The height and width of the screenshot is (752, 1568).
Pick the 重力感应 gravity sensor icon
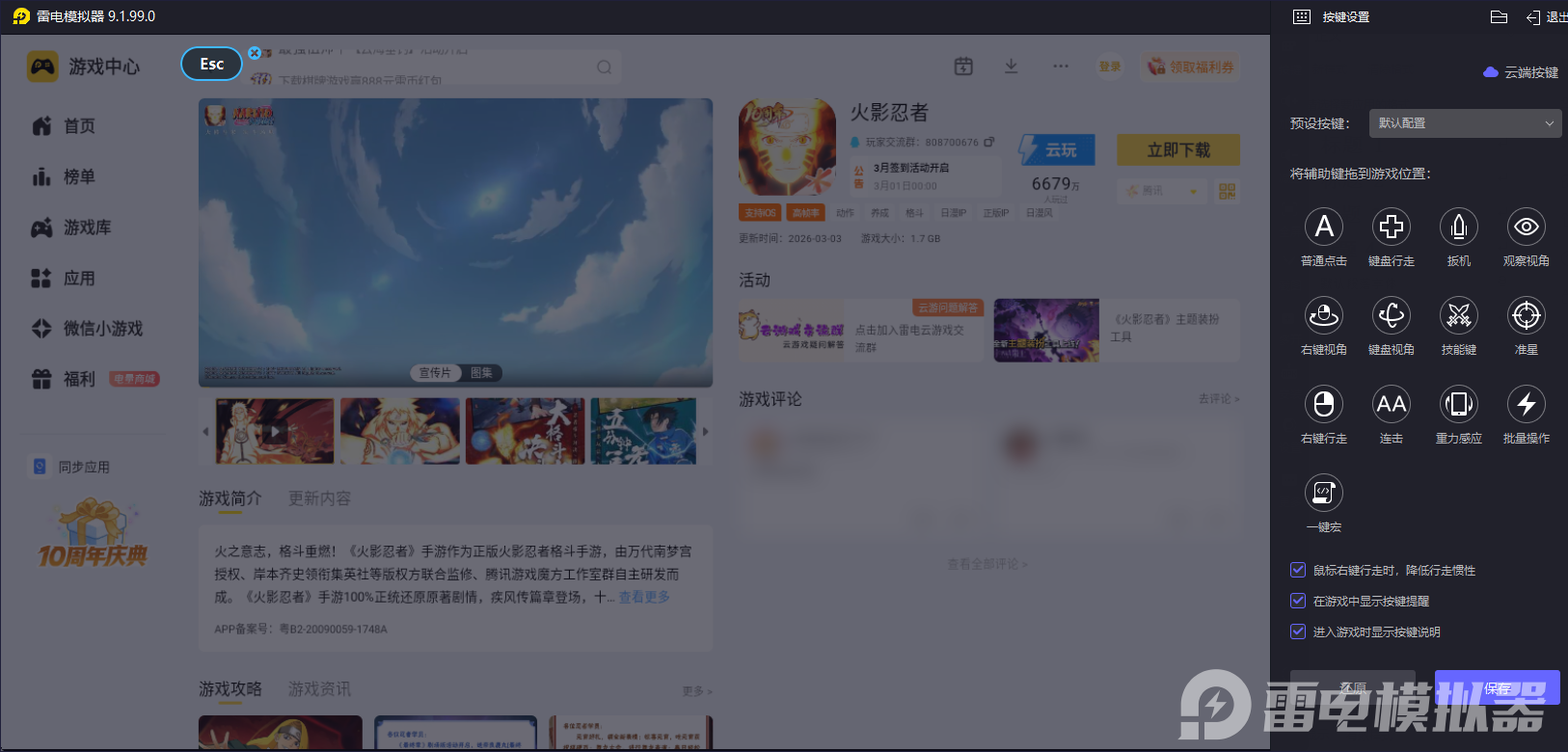pos(1459,404)
